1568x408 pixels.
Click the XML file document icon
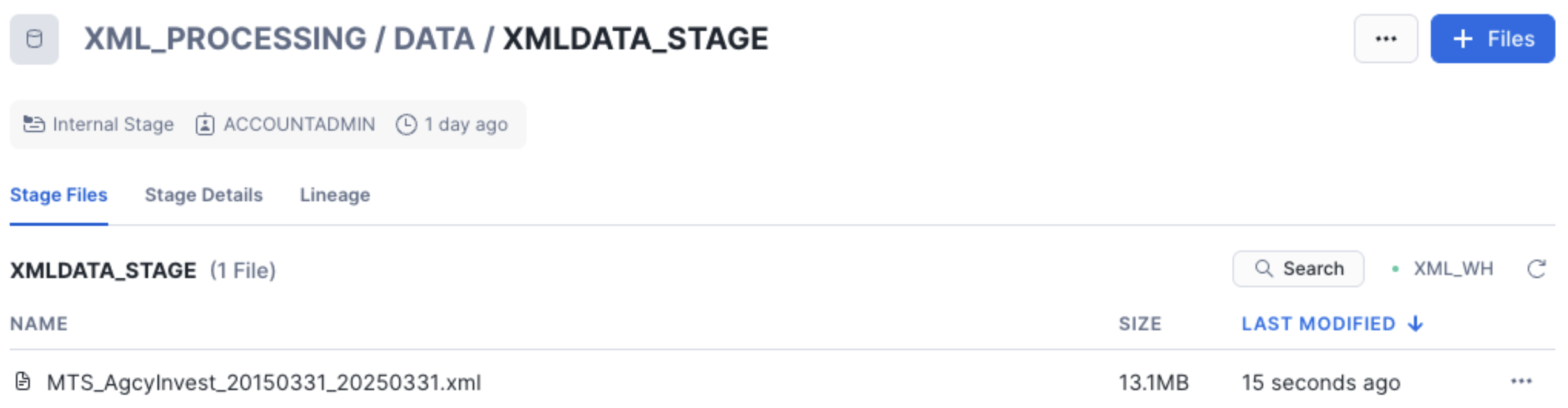click(23, 382)
